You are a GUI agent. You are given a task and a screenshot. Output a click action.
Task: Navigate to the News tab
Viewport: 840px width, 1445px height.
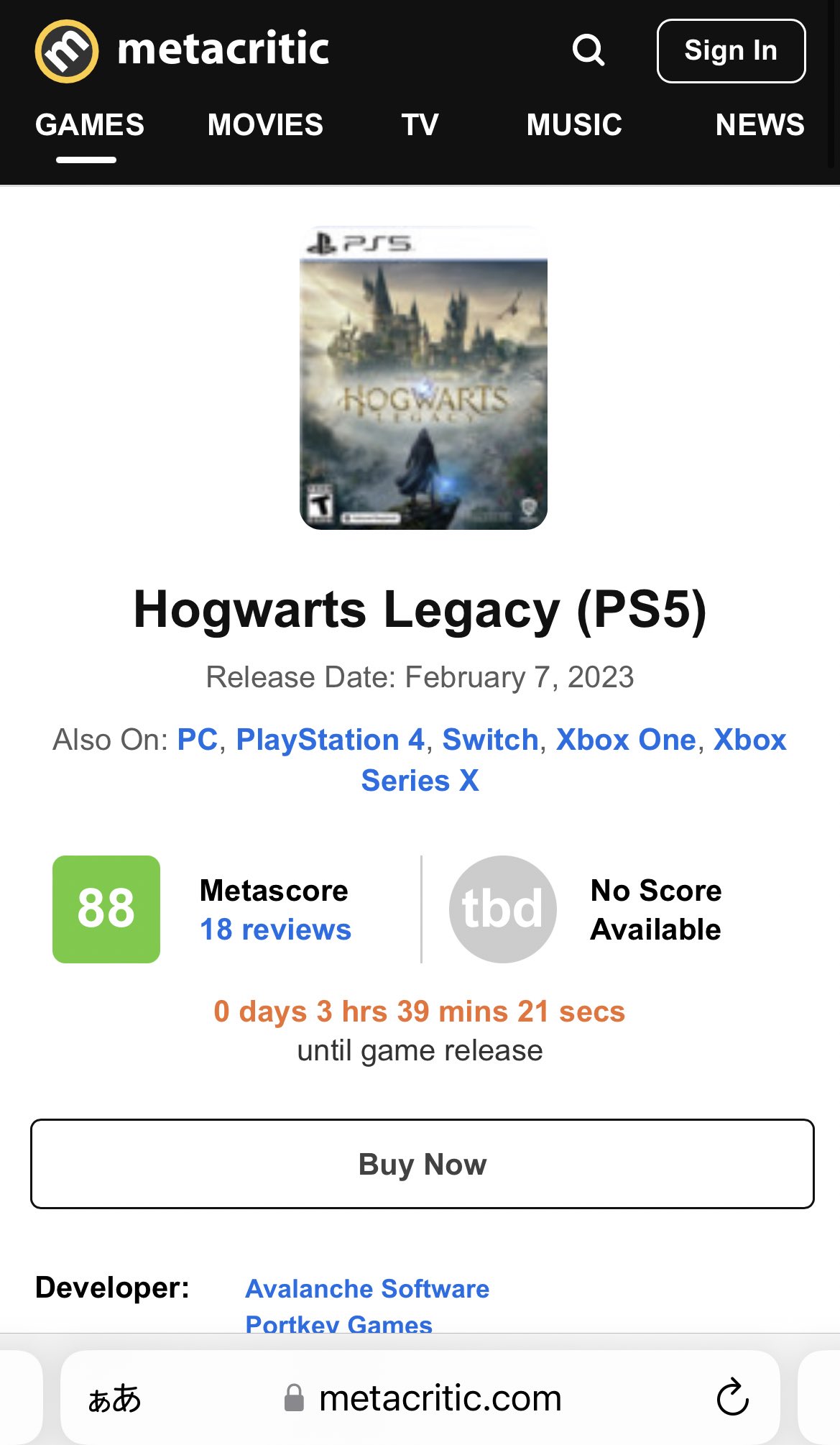(x=760, y=125)
